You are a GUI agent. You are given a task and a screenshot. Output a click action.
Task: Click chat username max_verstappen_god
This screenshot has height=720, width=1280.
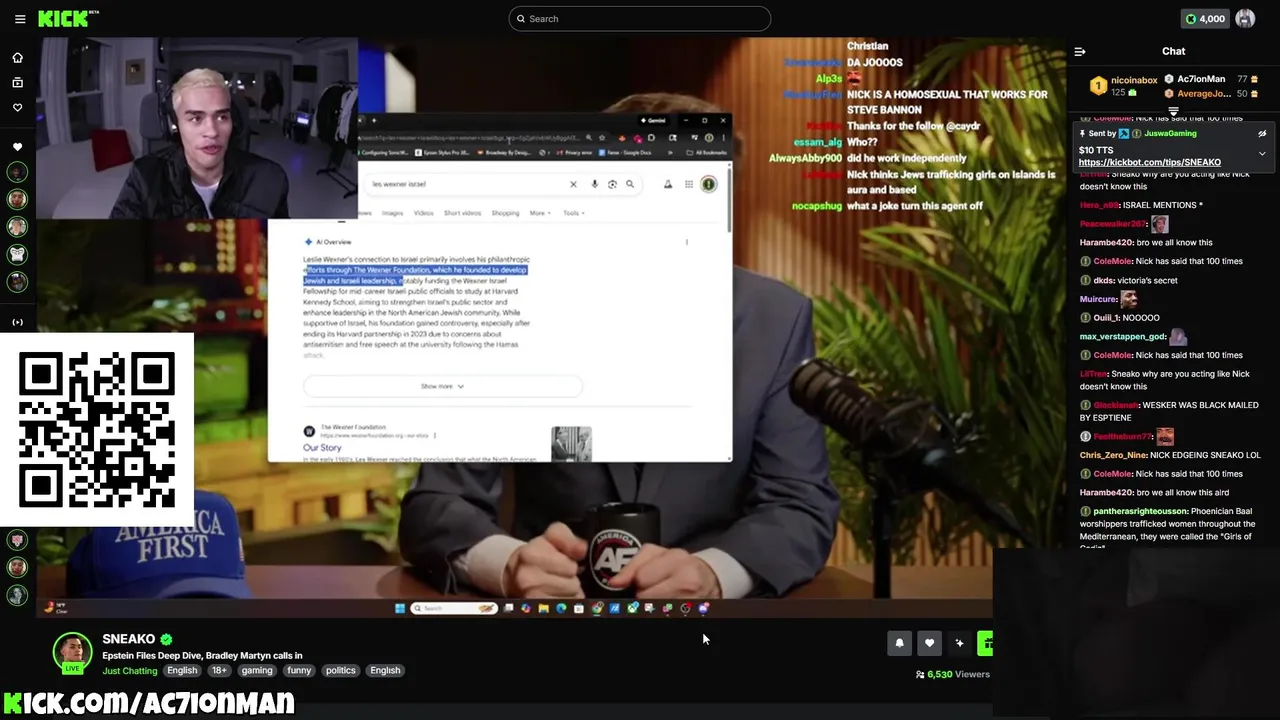click(x=1123, y=337)
